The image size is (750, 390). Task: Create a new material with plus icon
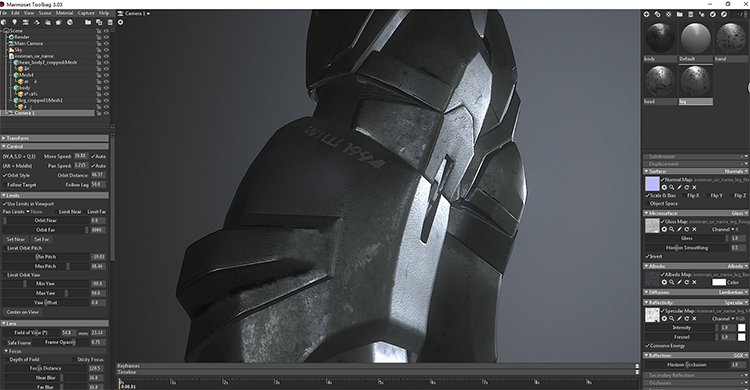tap(646, 14)
